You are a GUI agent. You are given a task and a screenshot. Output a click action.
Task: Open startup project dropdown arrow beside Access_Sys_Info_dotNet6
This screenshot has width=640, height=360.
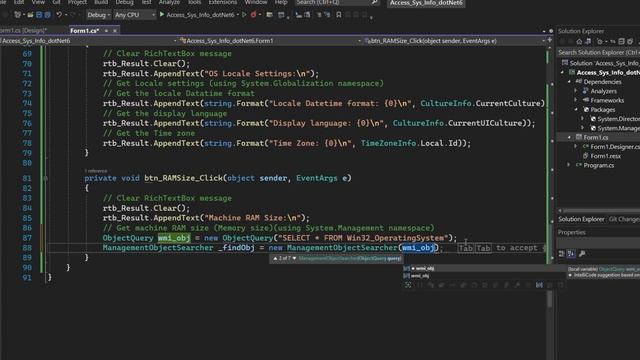[x=238, y=15]
